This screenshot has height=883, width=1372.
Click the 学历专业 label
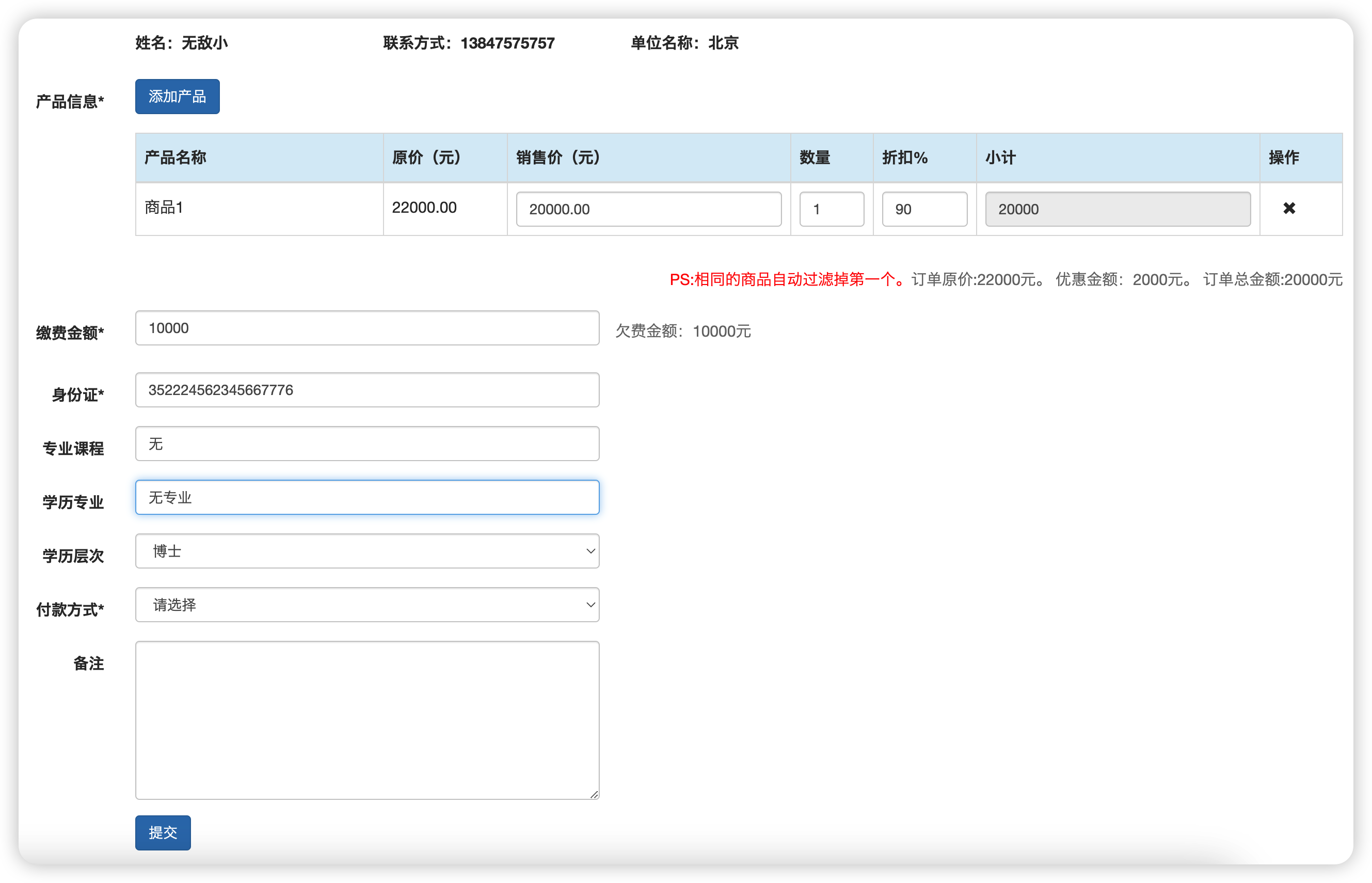click(73, 502)
